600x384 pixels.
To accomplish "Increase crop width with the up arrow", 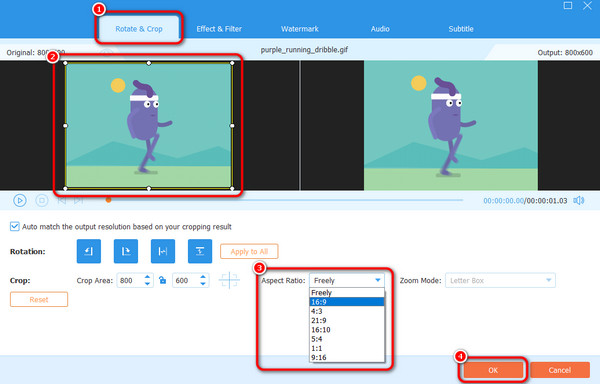I will click(147, 277).
